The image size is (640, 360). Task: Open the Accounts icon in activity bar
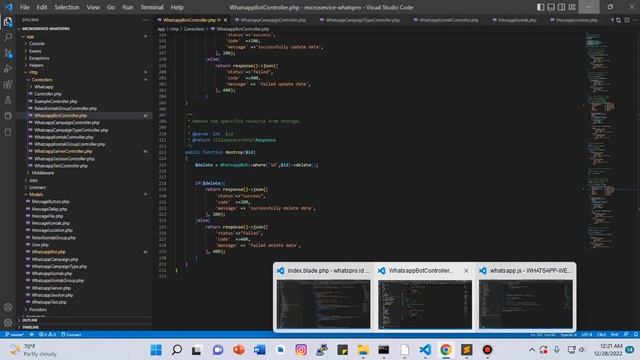tap(8, 307)
